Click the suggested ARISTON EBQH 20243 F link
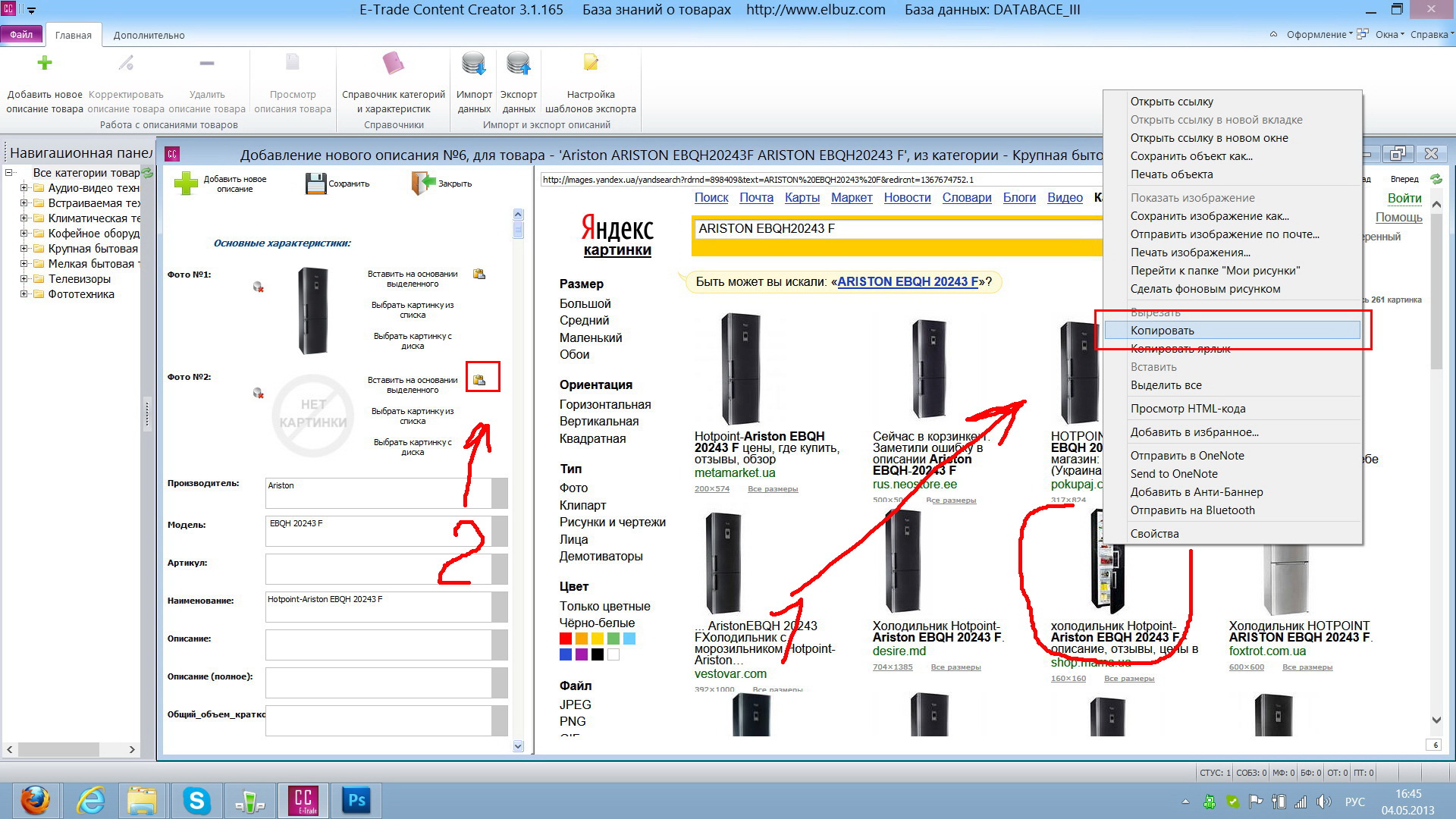The image size is (1456, 819). pos(908,282)
